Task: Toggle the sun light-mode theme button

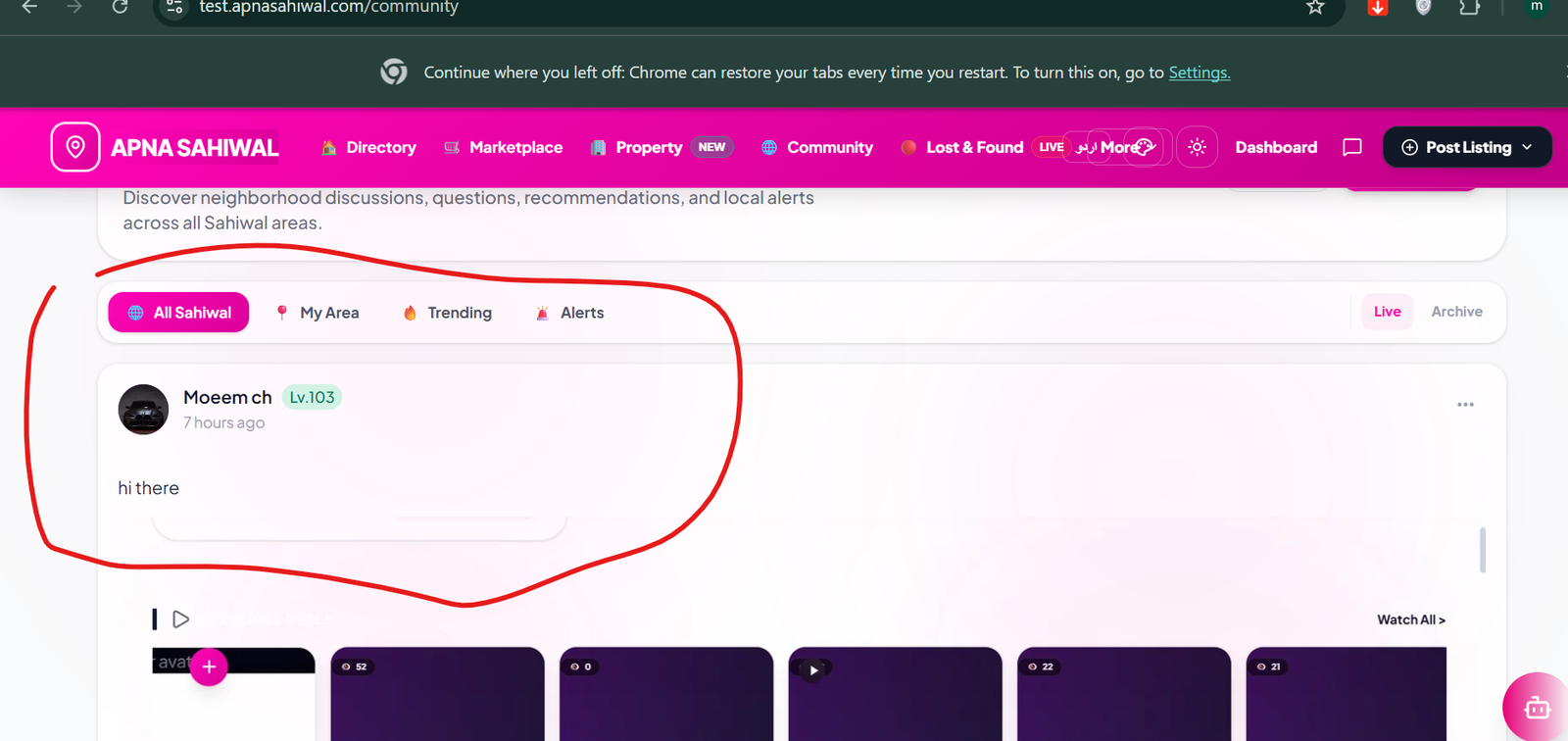Action: coord(1197,147)
